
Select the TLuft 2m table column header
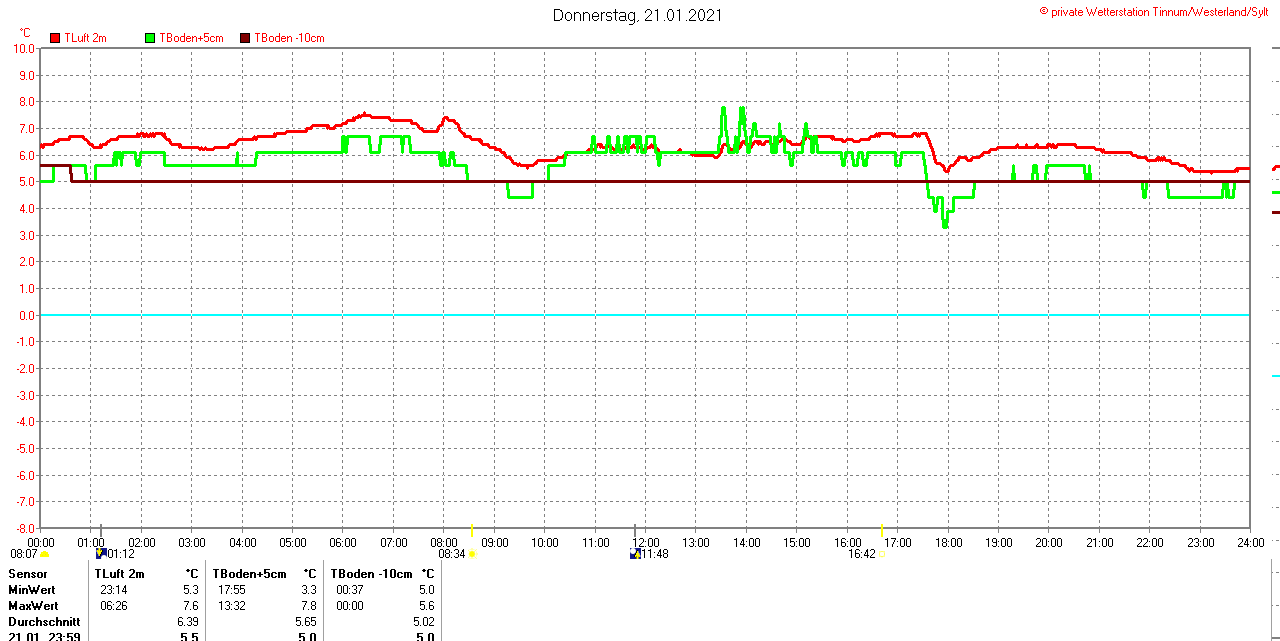click(x=120, y=574)
